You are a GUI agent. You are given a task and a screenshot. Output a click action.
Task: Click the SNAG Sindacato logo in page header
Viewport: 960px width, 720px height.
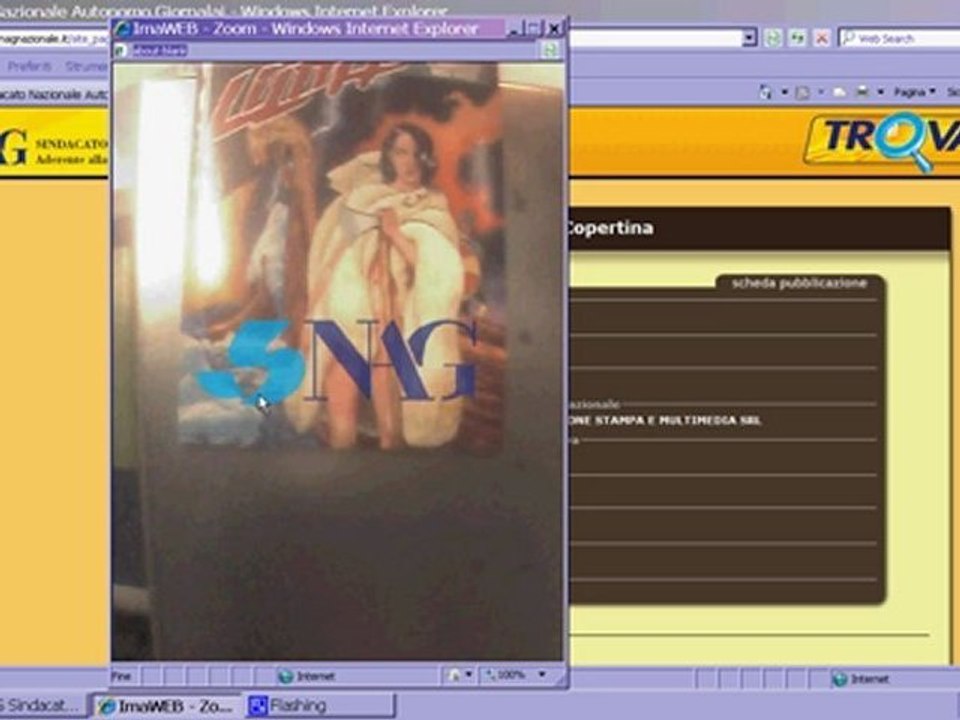coord(54,146)
